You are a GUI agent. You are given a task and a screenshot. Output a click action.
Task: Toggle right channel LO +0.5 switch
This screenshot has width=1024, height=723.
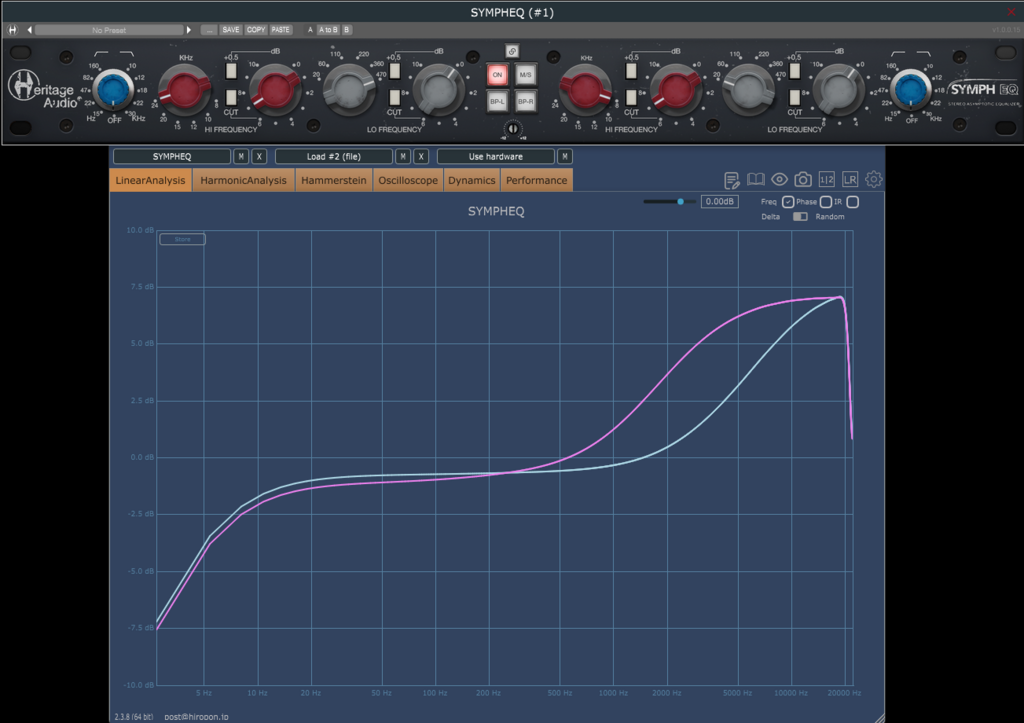pos(794,71)
